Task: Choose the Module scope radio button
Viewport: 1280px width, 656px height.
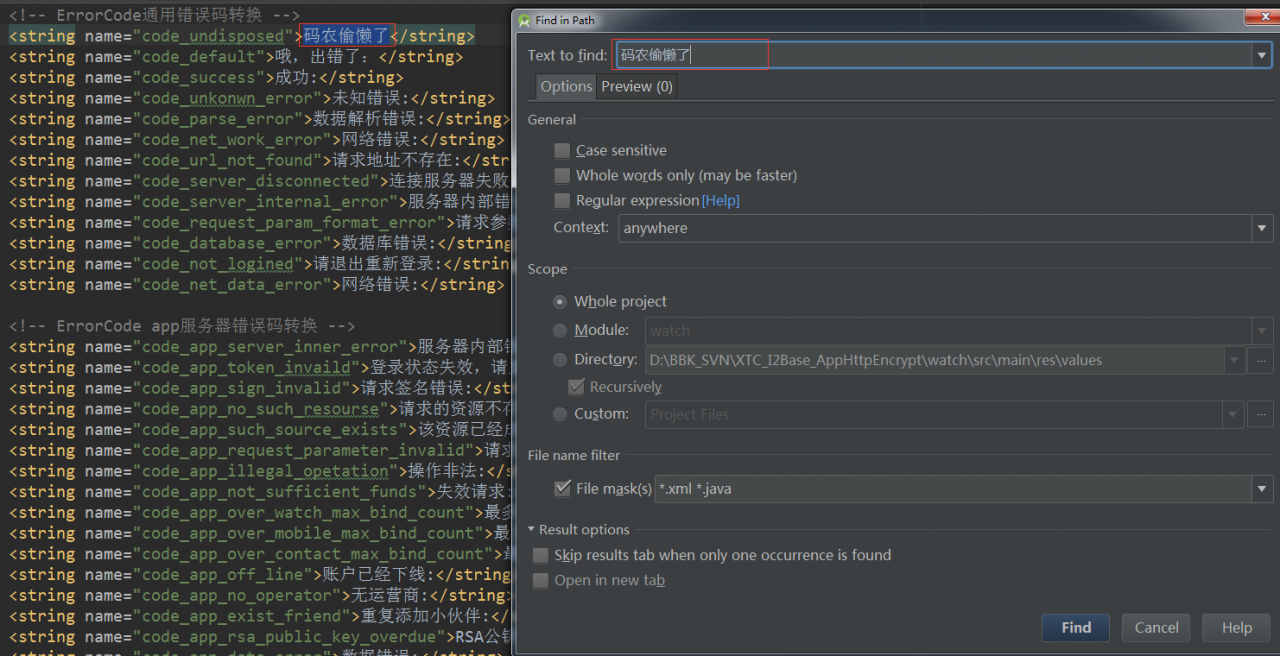Action: click(560, 330)
